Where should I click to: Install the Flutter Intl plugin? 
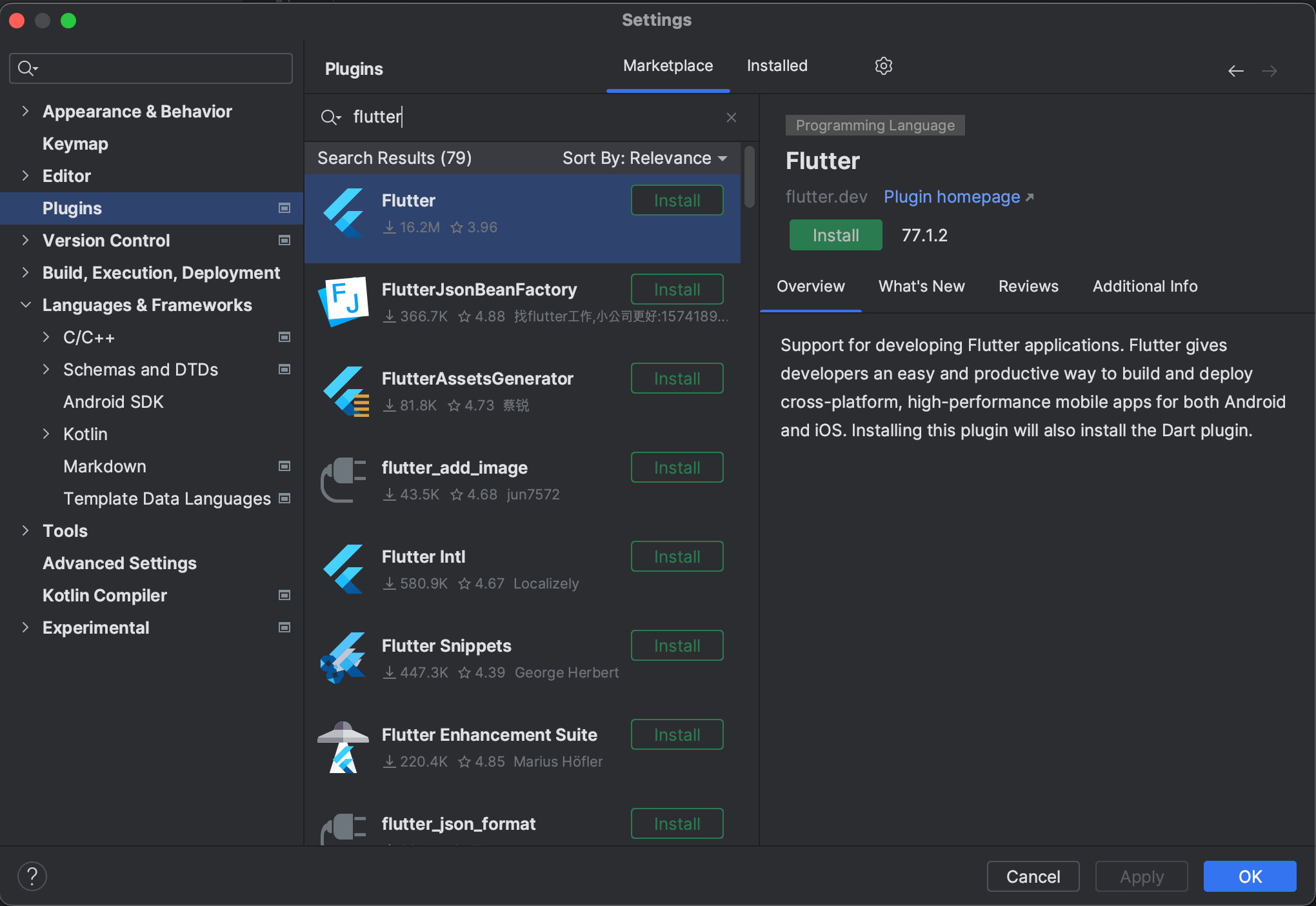coord(677,556)
